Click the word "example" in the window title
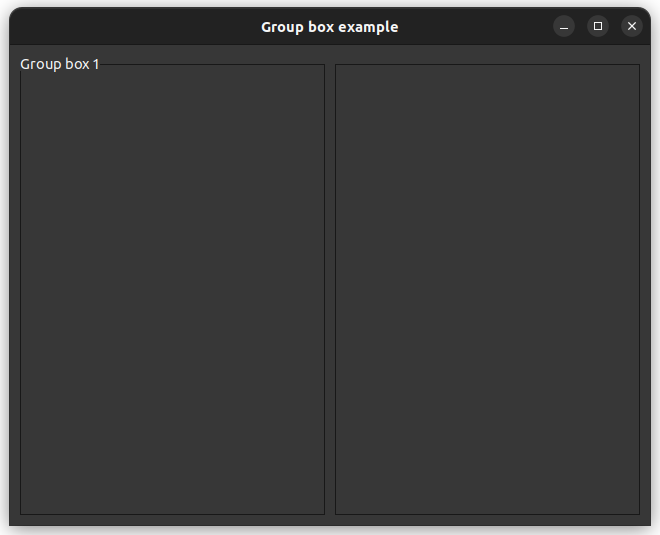This screenshot has width=660, height=535. 368,27
